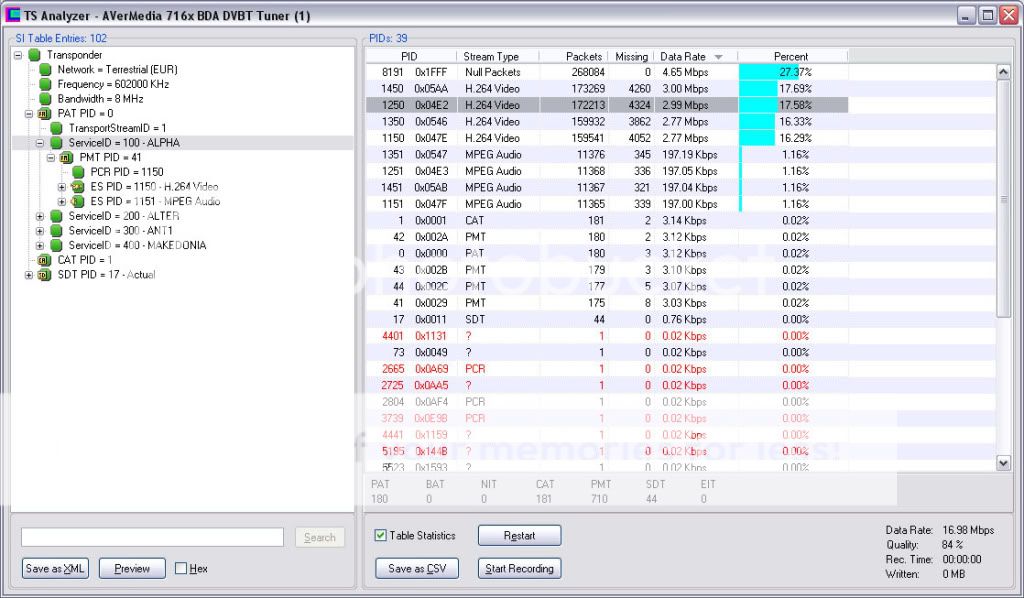Open the Preview button
This screenshot has width=1024, height=598.
[132, 569]
